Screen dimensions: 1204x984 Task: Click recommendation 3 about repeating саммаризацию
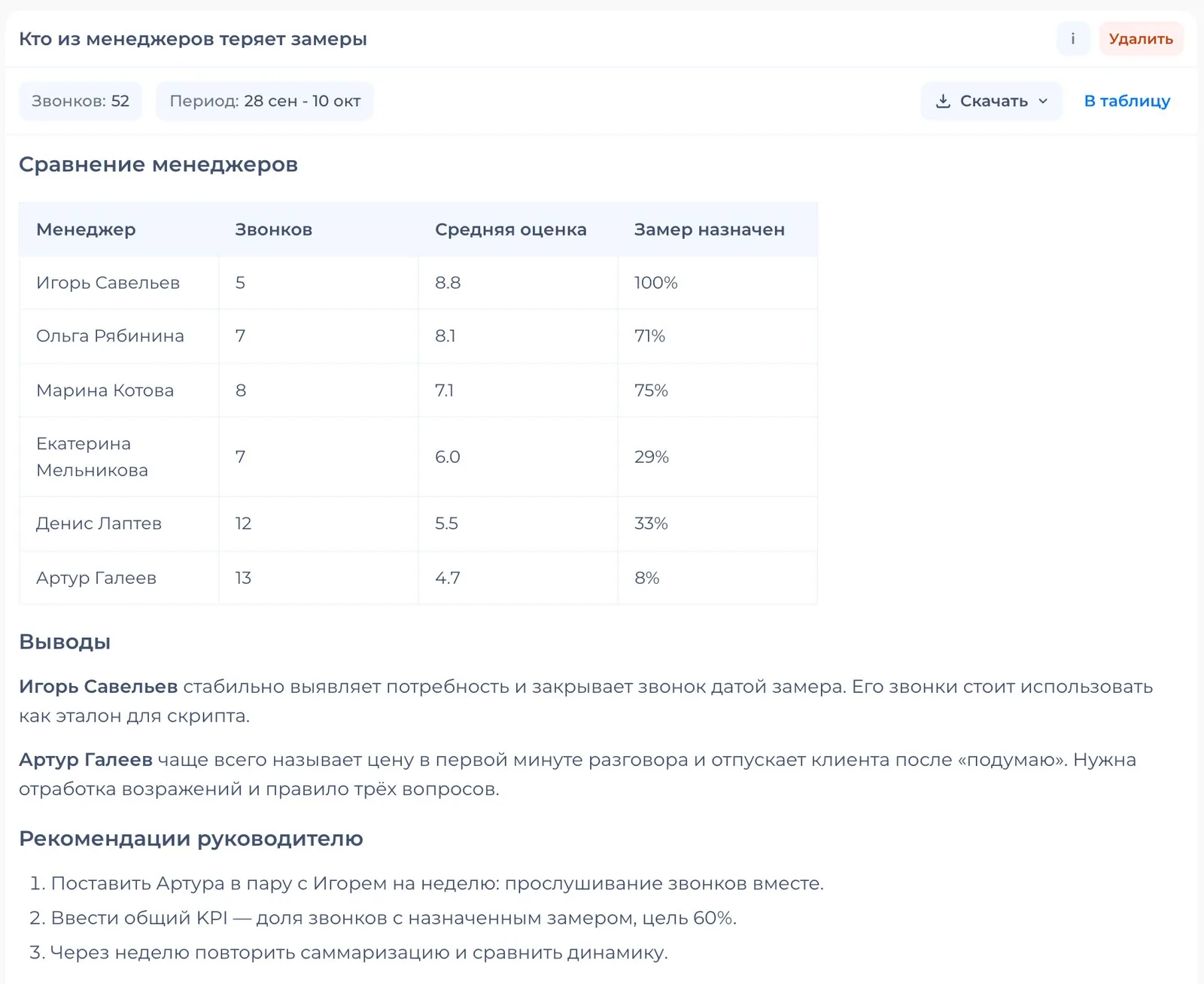tap(359, 952)
